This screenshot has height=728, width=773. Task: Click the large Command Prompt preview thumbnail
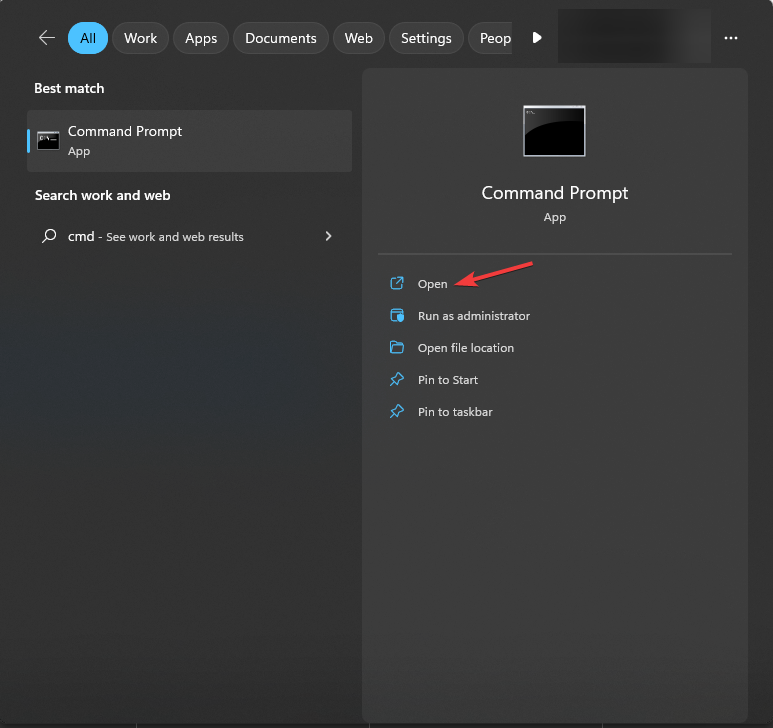554,131
